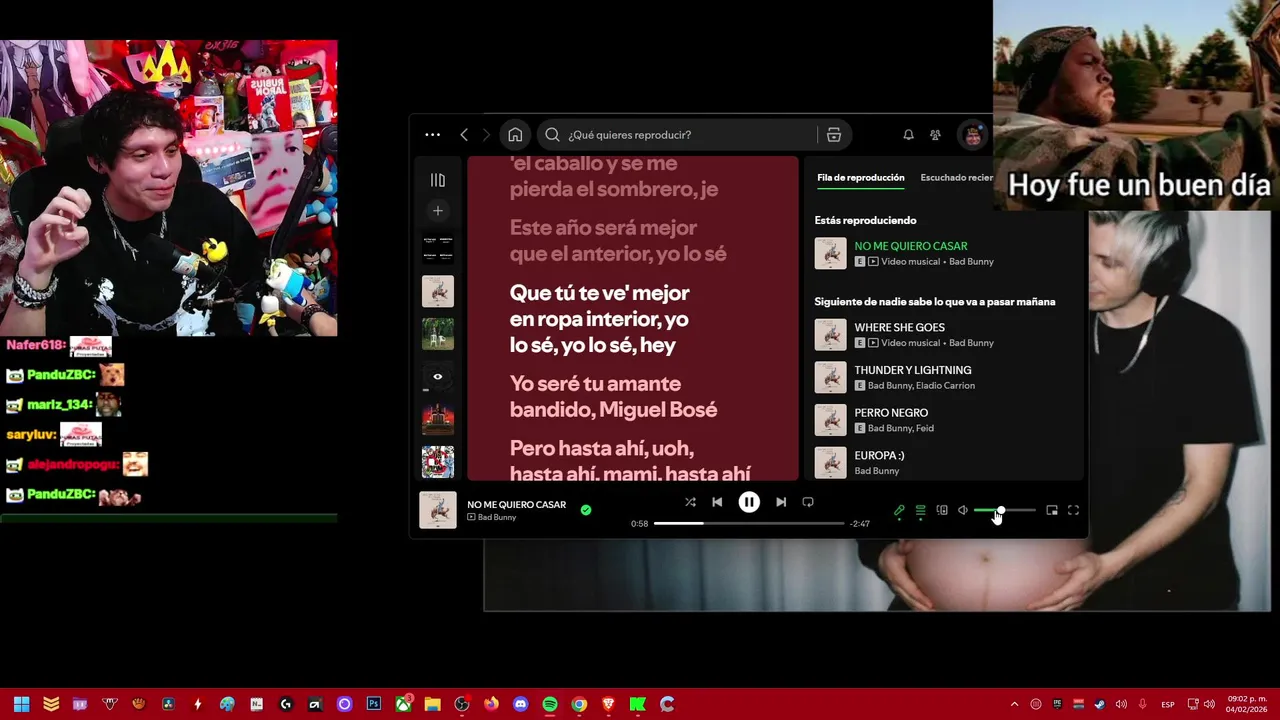Open OBS Studio from taskbar
The height and width of the screenshot is (720, 1280).
click(x=461, y=704)
